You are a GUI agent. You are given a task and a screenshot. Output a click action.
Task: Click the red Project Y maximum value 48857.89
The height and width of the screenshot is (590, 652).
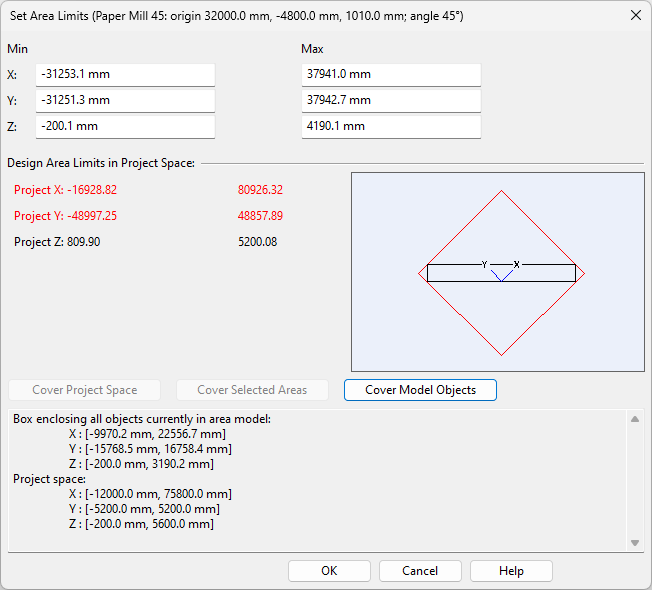(260, 216)
